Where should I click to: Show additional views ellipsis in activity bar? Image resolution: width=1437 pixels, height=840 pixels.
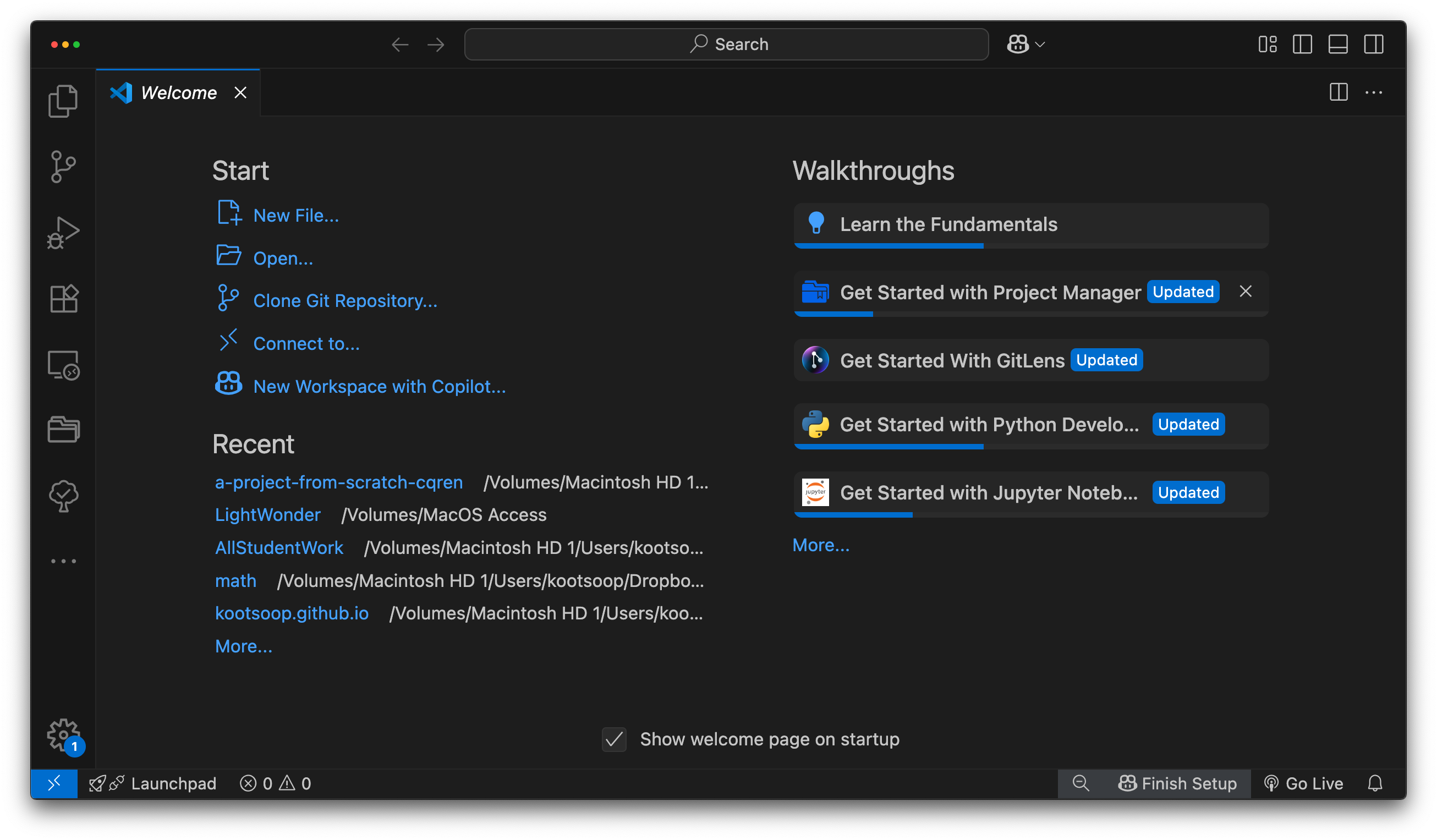[x=63, y=561]
